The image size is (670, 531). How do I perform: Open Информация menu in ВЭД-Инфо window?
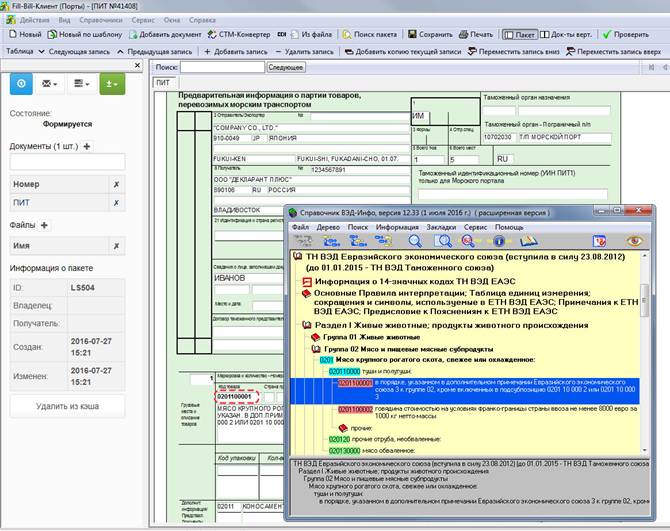(397, 227)
